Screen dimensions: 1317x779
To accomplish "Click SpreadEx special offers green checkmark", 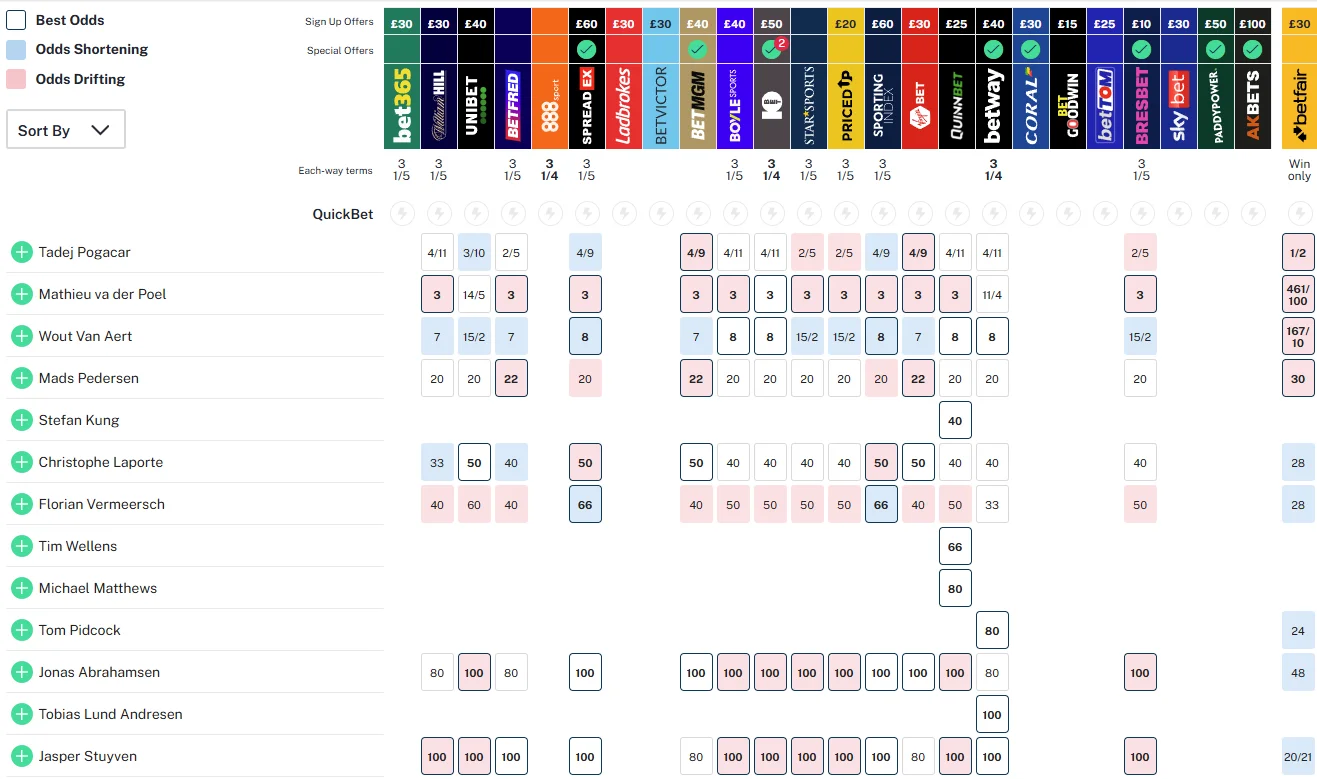I will click(586, 49).
